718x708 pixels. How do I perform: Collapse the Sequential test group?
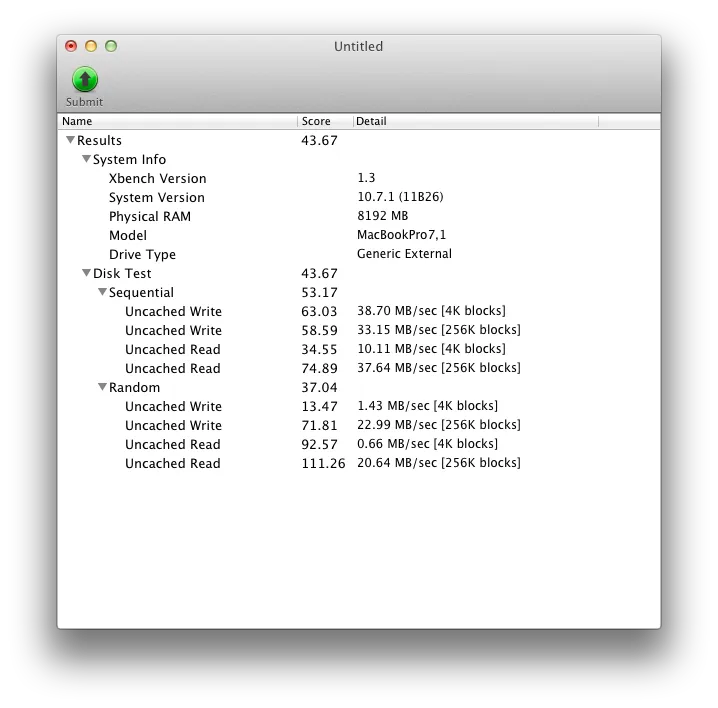click(102, 293)
